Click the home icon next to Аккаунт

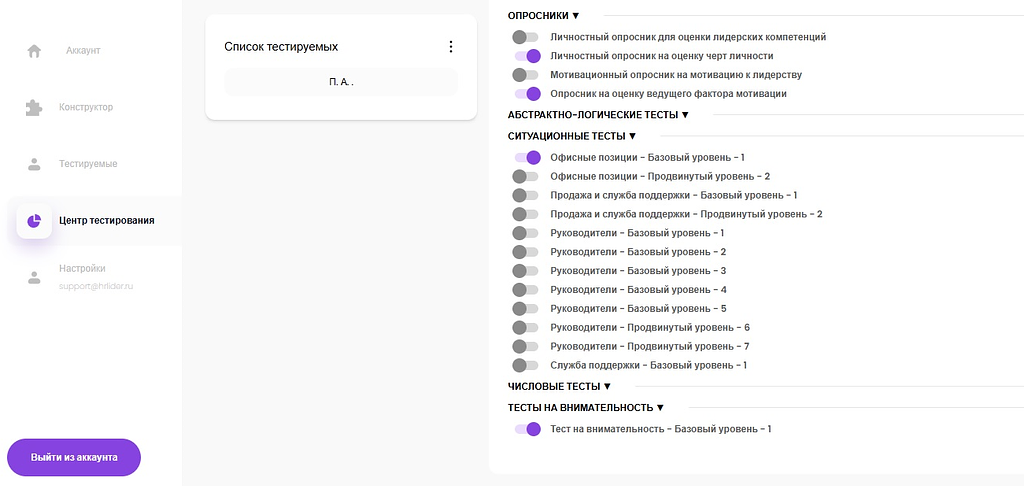pyautogui.click(x=34, y=51)
